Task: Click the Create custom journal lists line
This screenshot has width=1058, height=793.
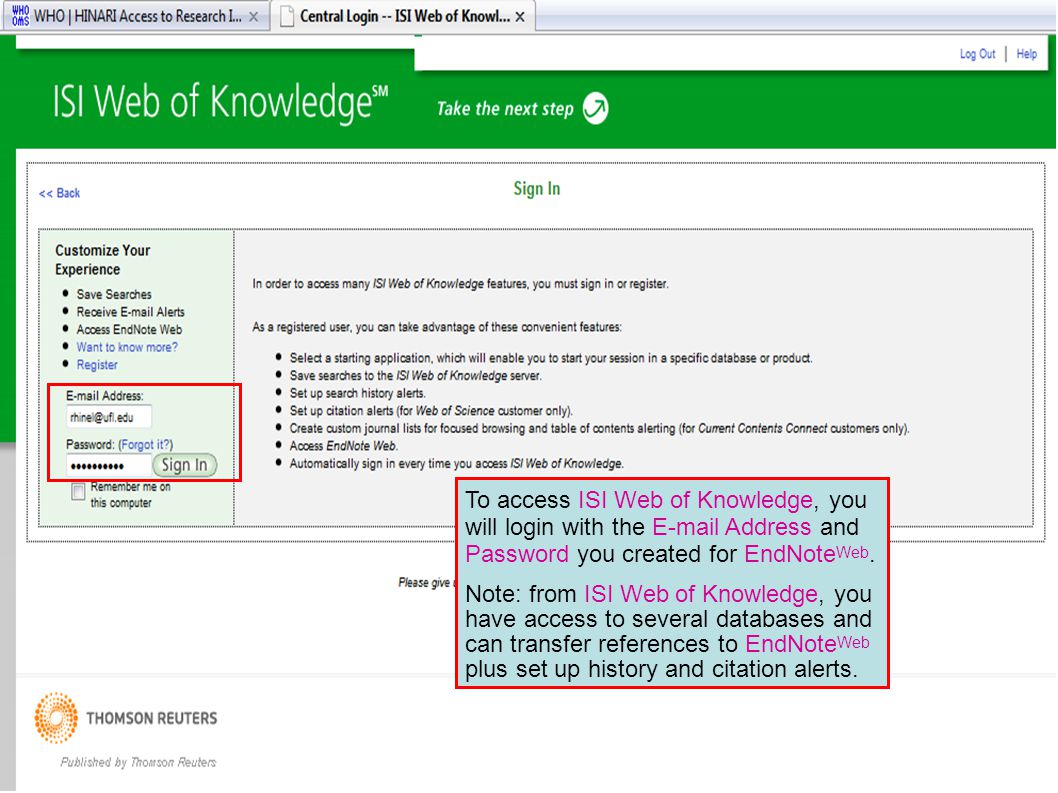Action: [599, 428]
